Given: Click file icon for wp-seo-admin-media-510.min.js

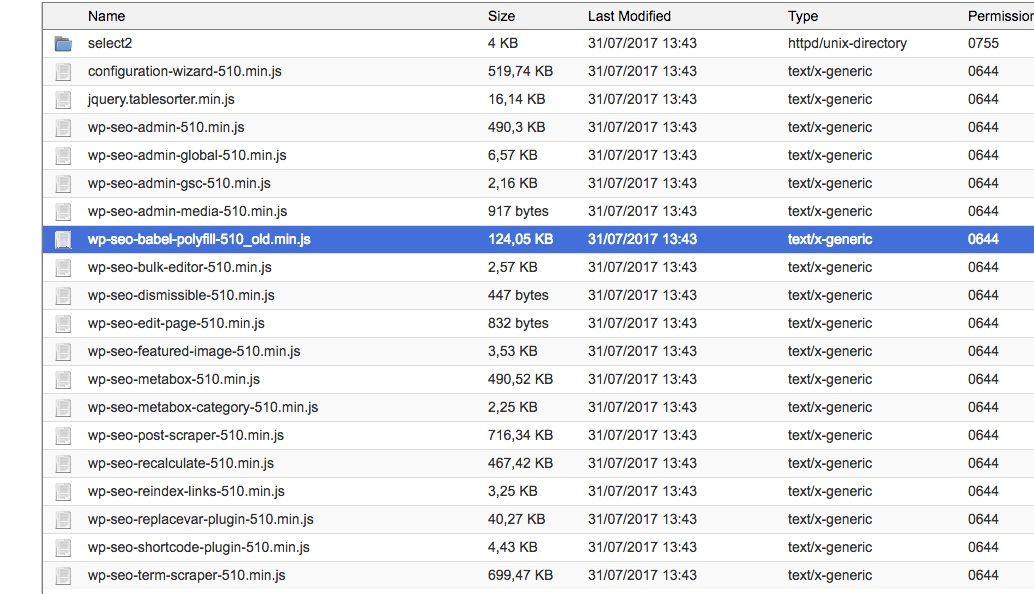Looking at the screenshot, I should pyautogui.click(x=63, y=212).
